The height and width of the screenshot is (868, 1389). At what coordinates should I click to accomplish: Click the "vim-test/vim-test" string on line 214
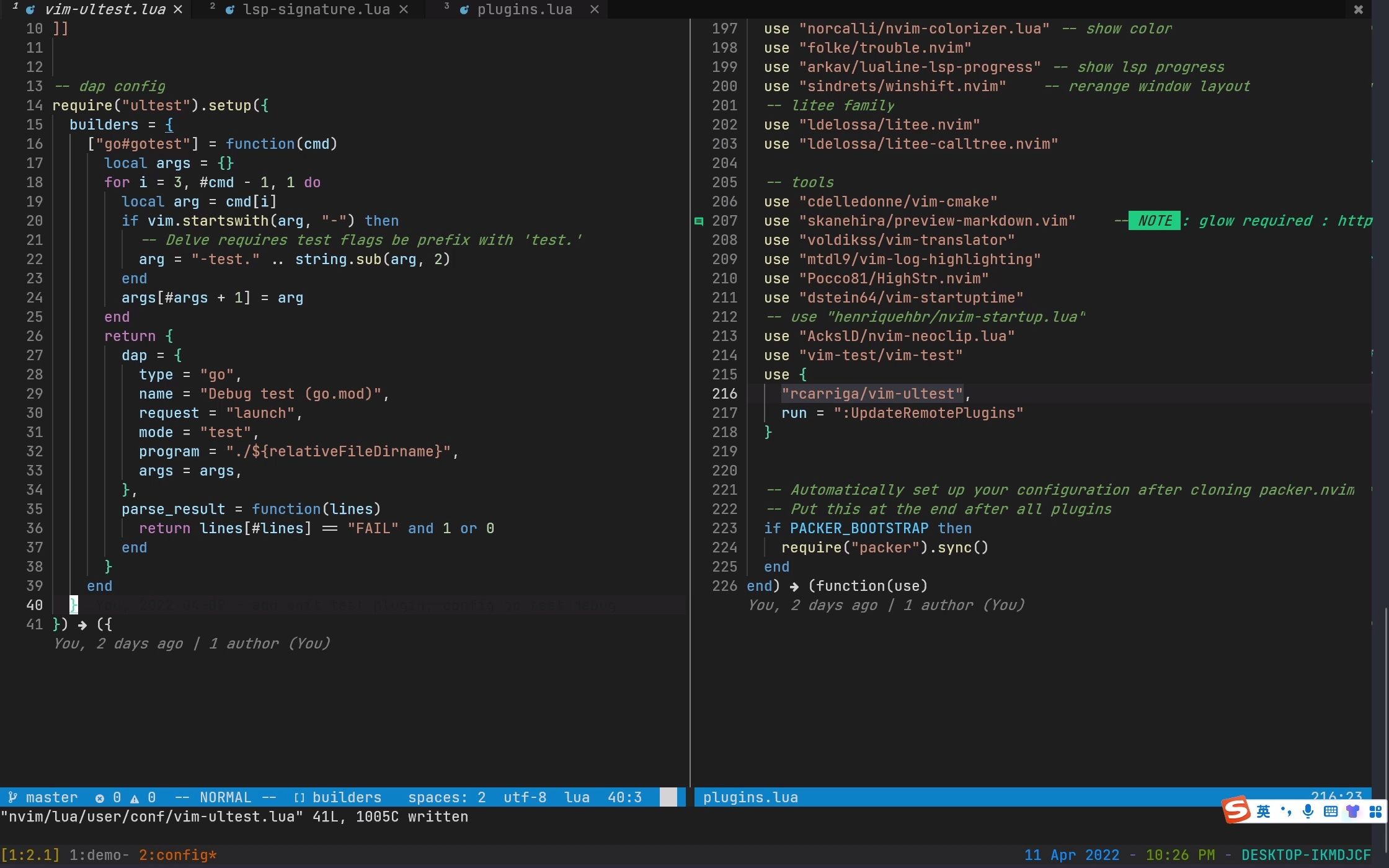coord(881,355)
